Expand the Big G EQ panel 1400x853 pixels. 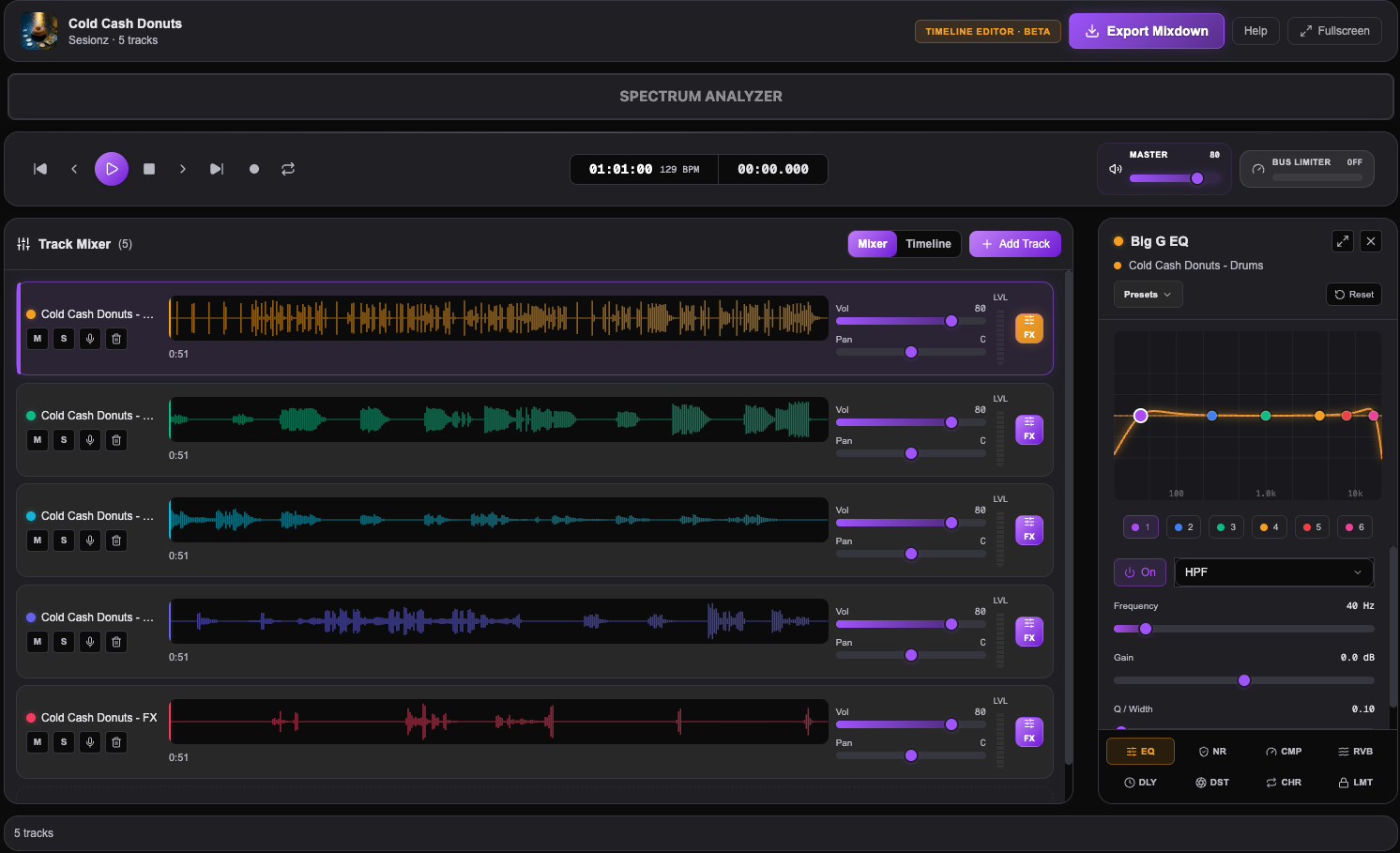coord(1343,241)
